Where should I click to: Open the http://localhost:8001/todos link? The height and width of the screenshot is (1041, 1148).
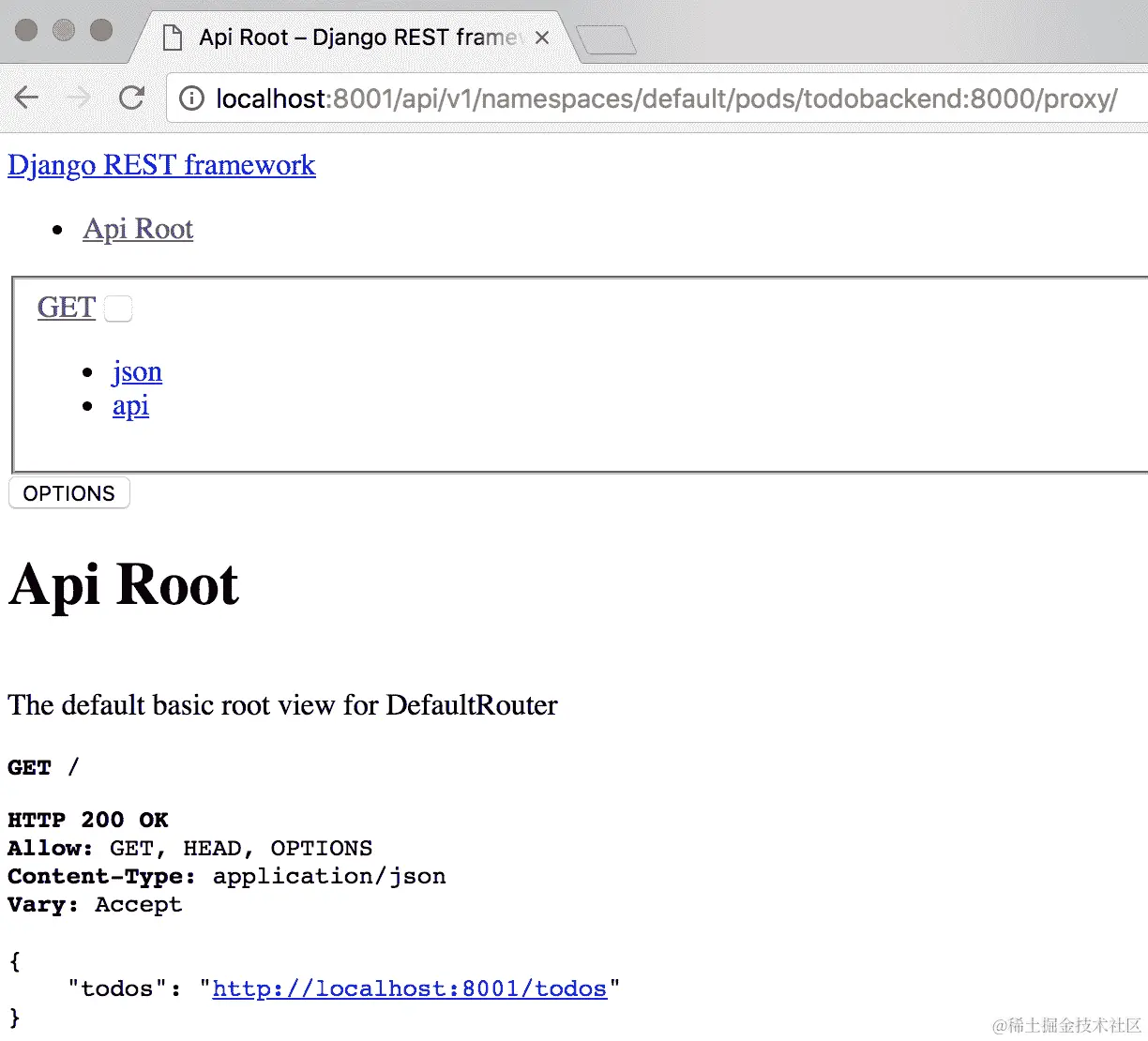410,988
